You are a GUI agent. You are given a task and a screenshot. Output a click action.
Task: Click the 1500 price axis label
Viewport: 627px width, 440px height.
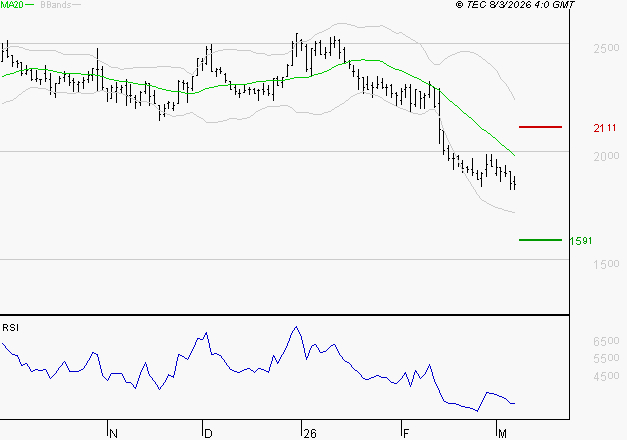click(x=606, y=264)
